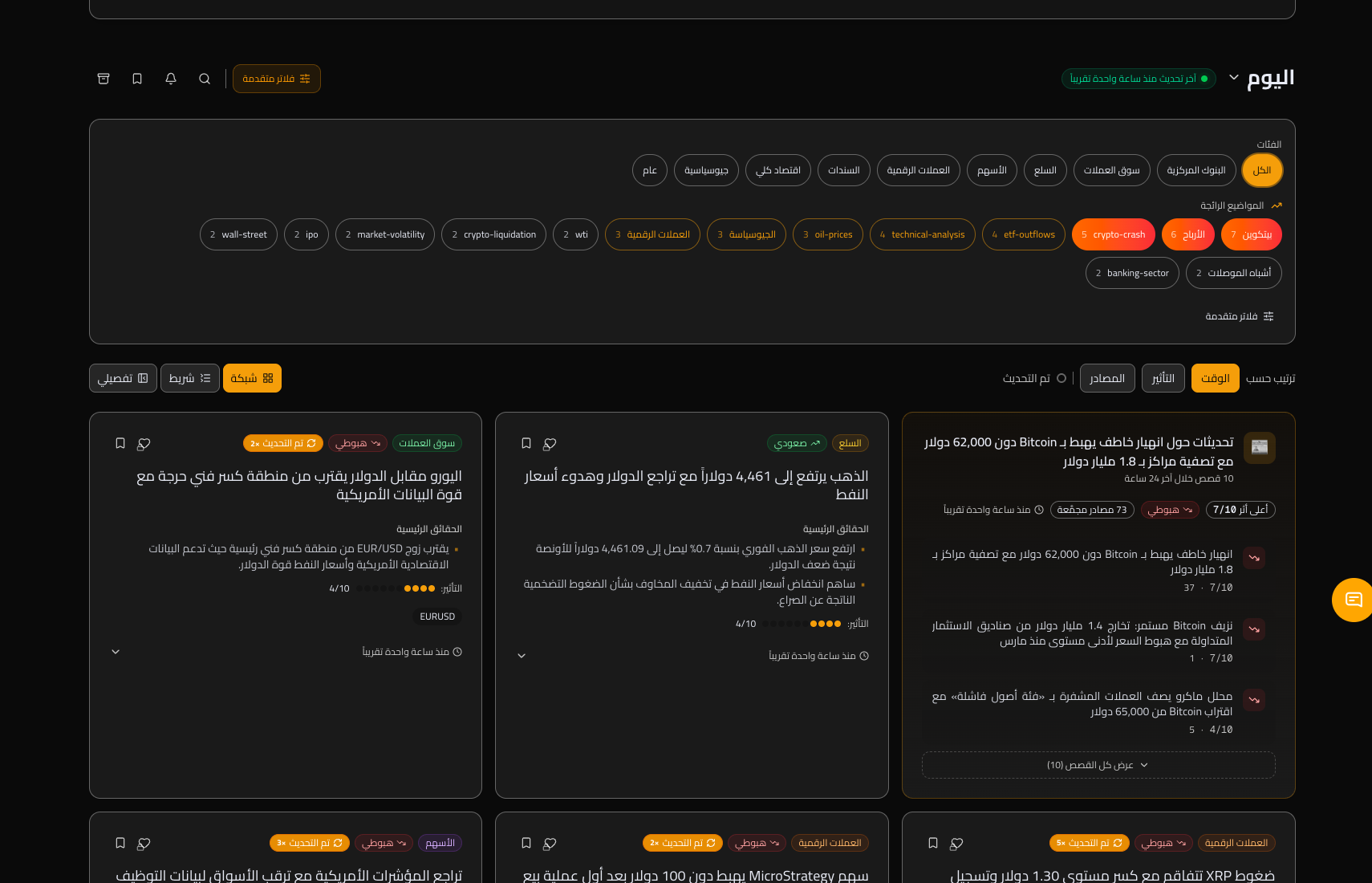Toggle crypto-liquidation topic chip
The width and height of the screenshot is (1372, 883).
coord(494,234)
